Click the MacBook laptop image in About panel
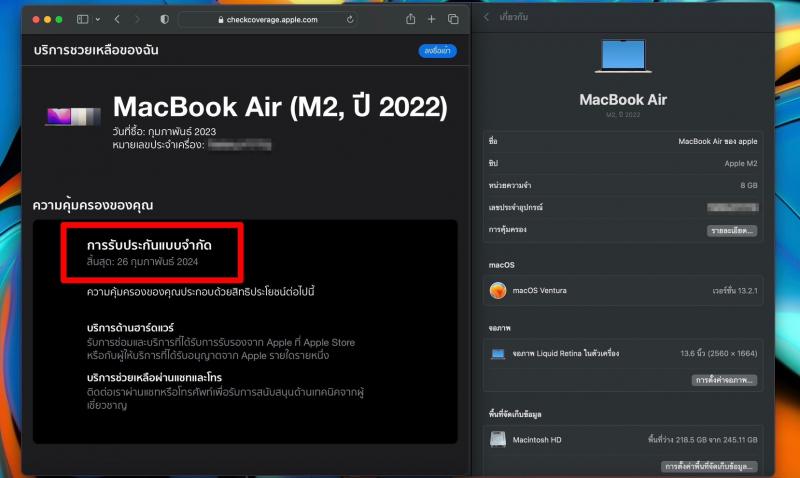The width and height of the screenshot is (800, 478). point(623,56)
